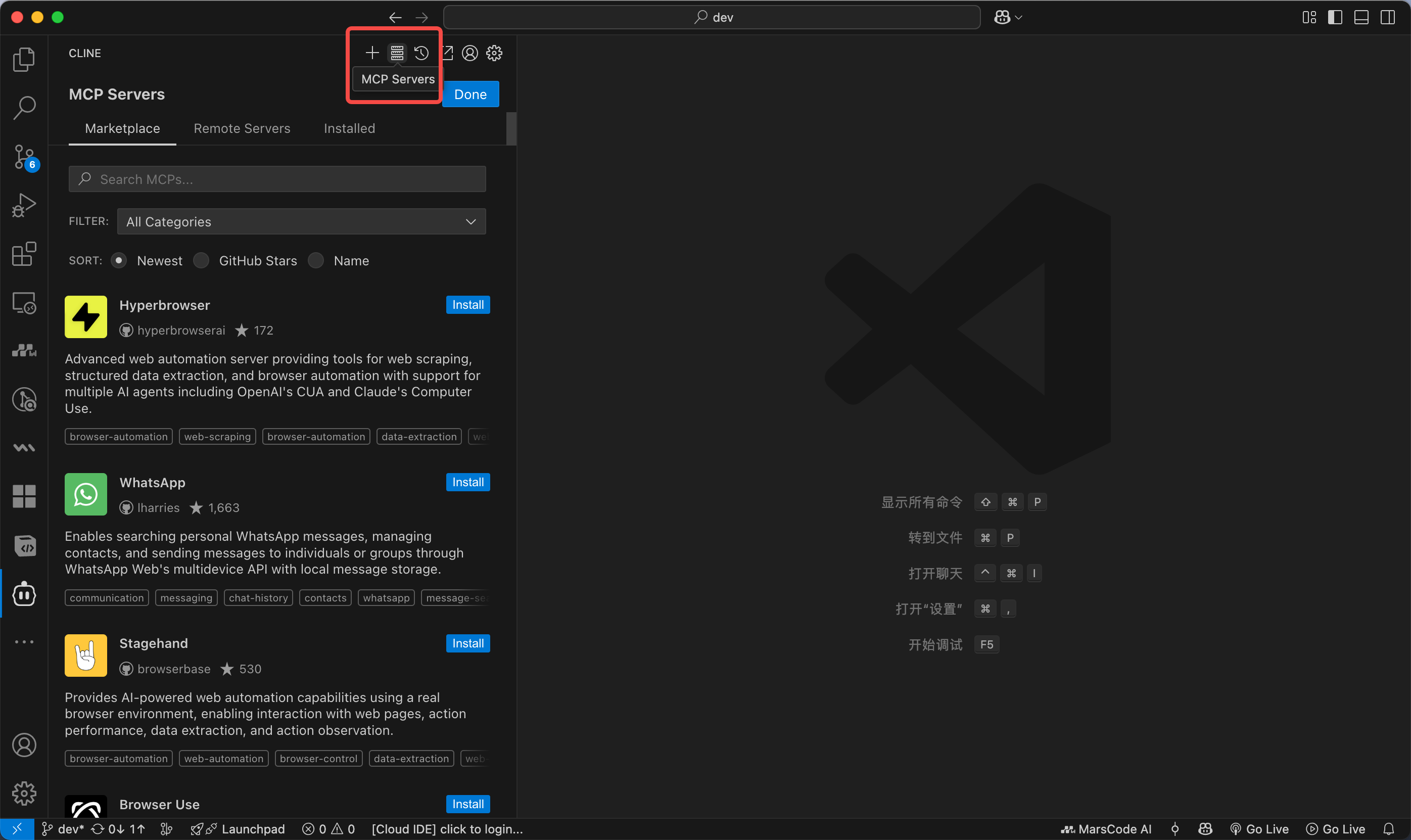
Task: Switch branch via dev* status item
Action: pos(63,829)
